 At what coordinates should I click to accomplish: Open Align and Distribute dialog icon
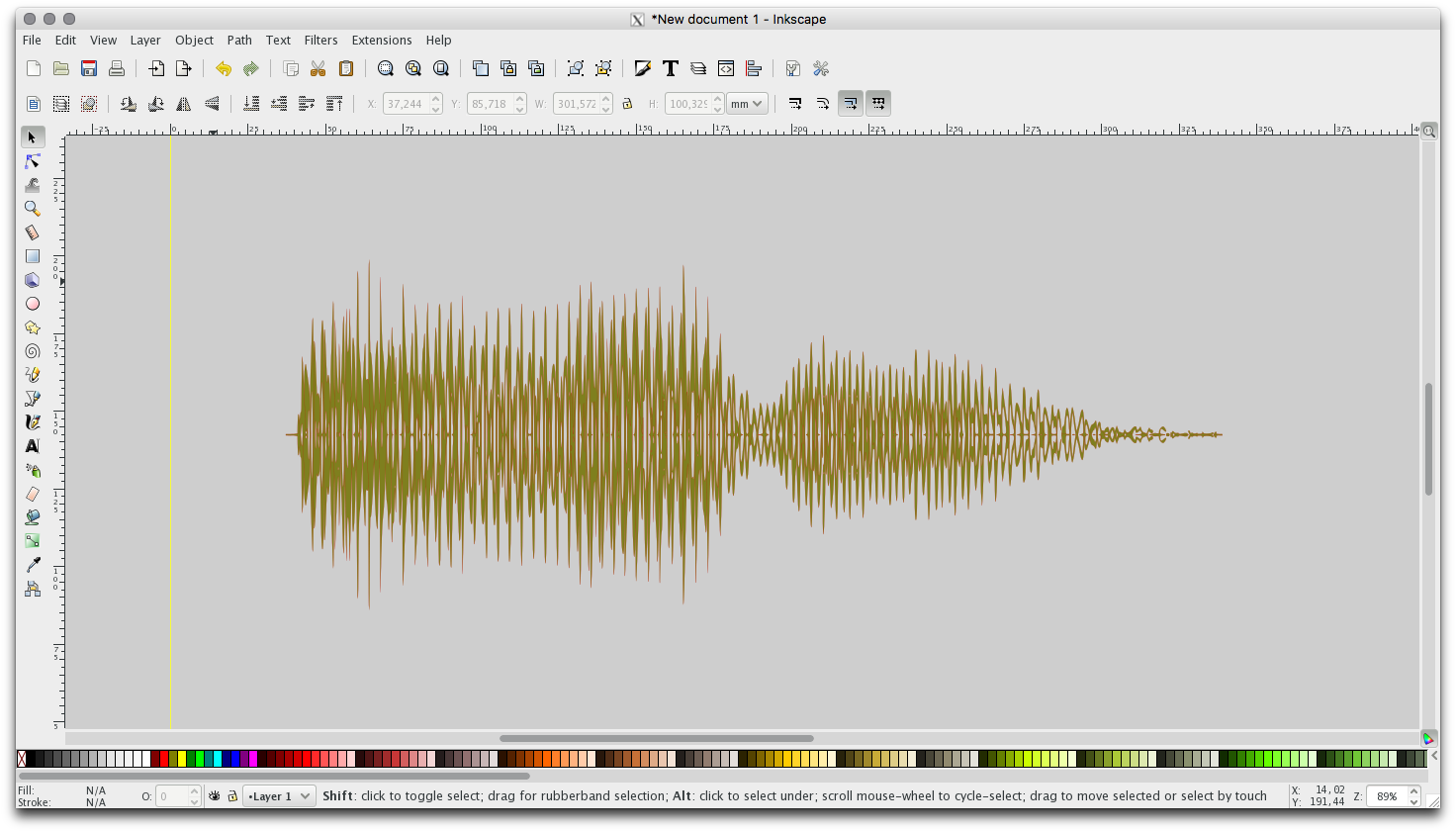(754, 68)
